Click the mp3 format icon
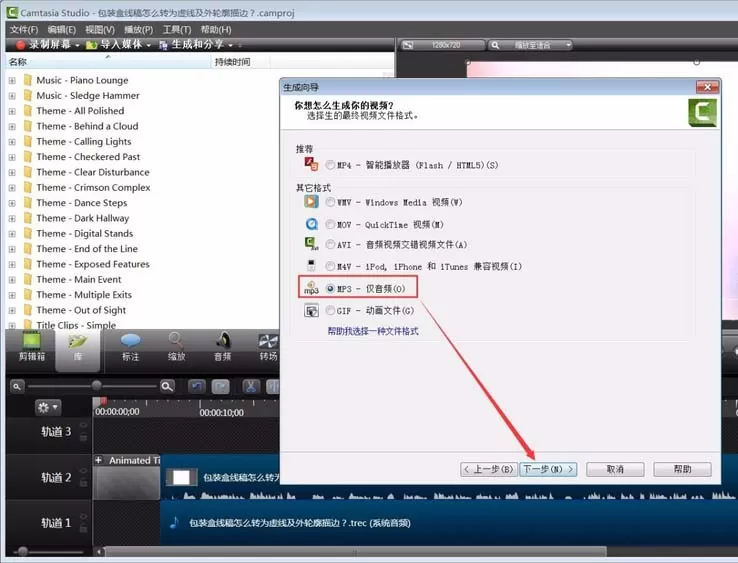This screenshot has width=738, height=563. 311,288
